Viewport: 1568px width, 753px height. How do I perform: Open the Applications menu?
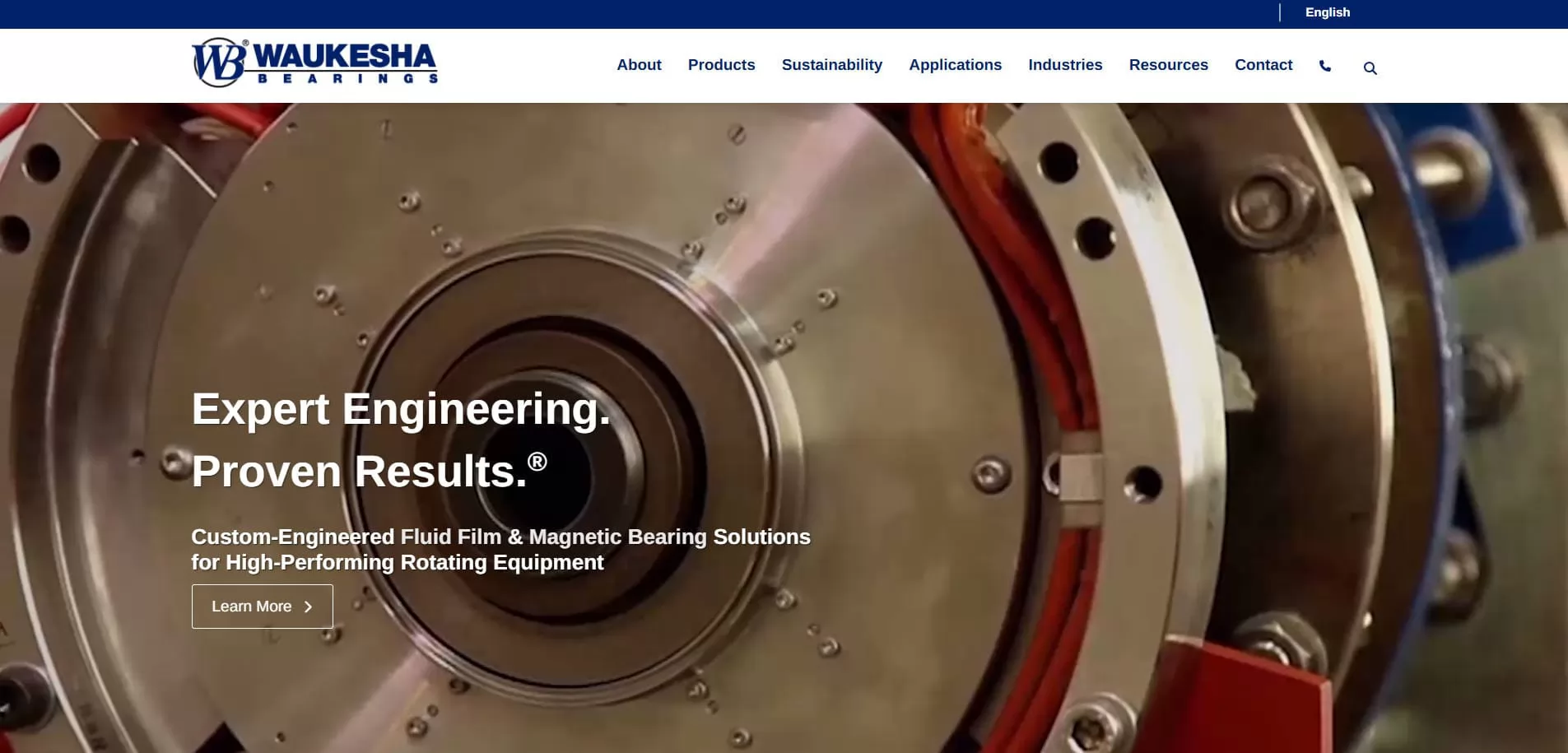point(955,65)
